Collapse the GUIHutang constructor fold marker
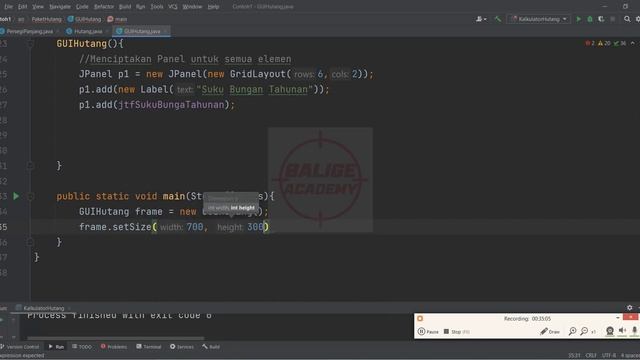 pyautogui.click(x=30, y=44)
